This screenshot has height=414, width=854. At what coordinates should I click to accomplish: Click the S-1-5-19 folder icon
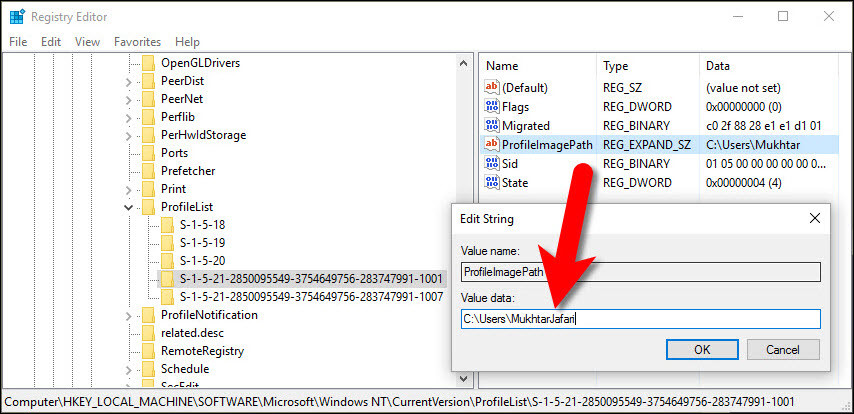point(167,242)
